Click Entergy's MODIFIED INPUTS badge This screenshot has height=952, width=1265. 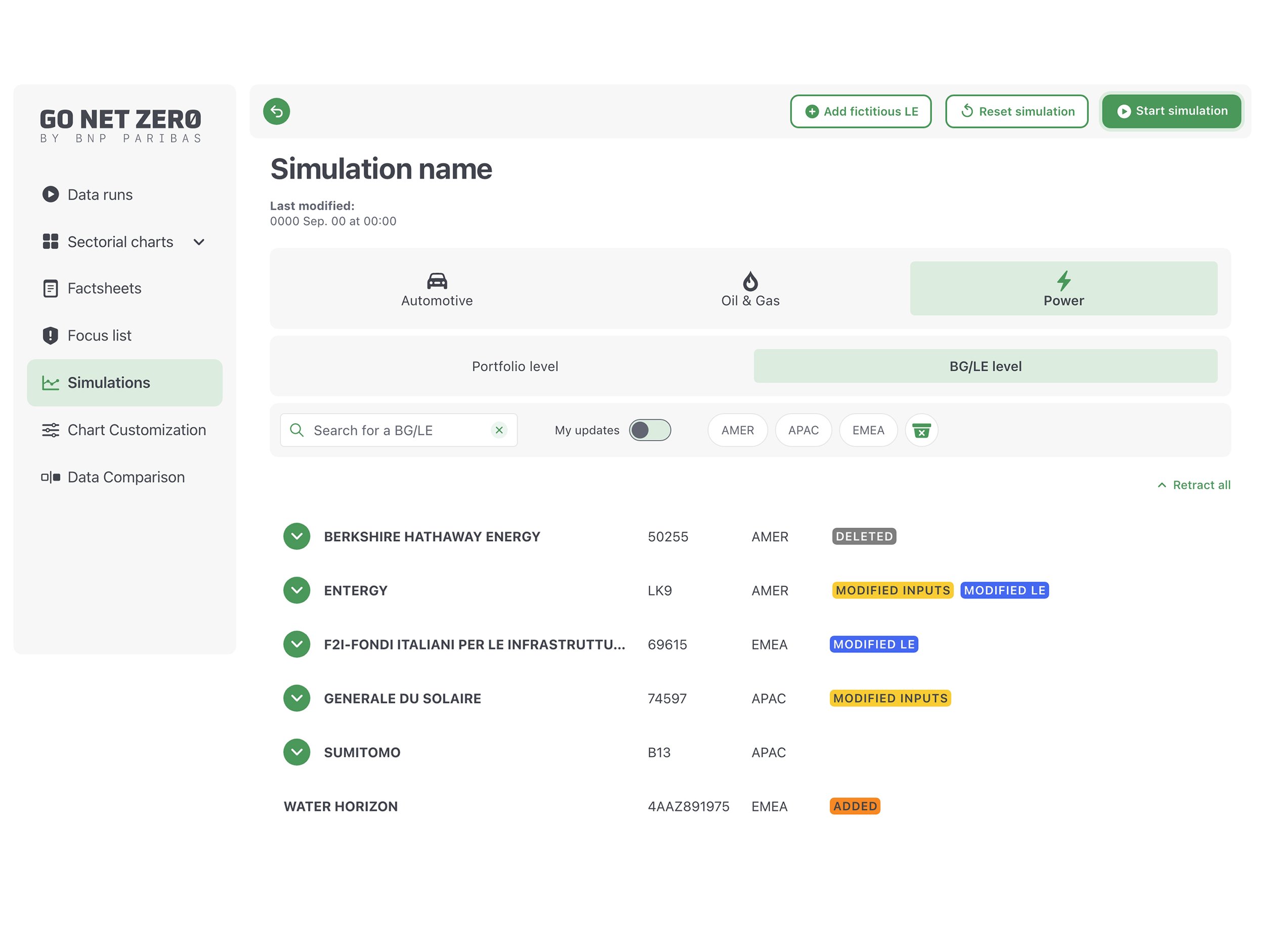(893, 590)
